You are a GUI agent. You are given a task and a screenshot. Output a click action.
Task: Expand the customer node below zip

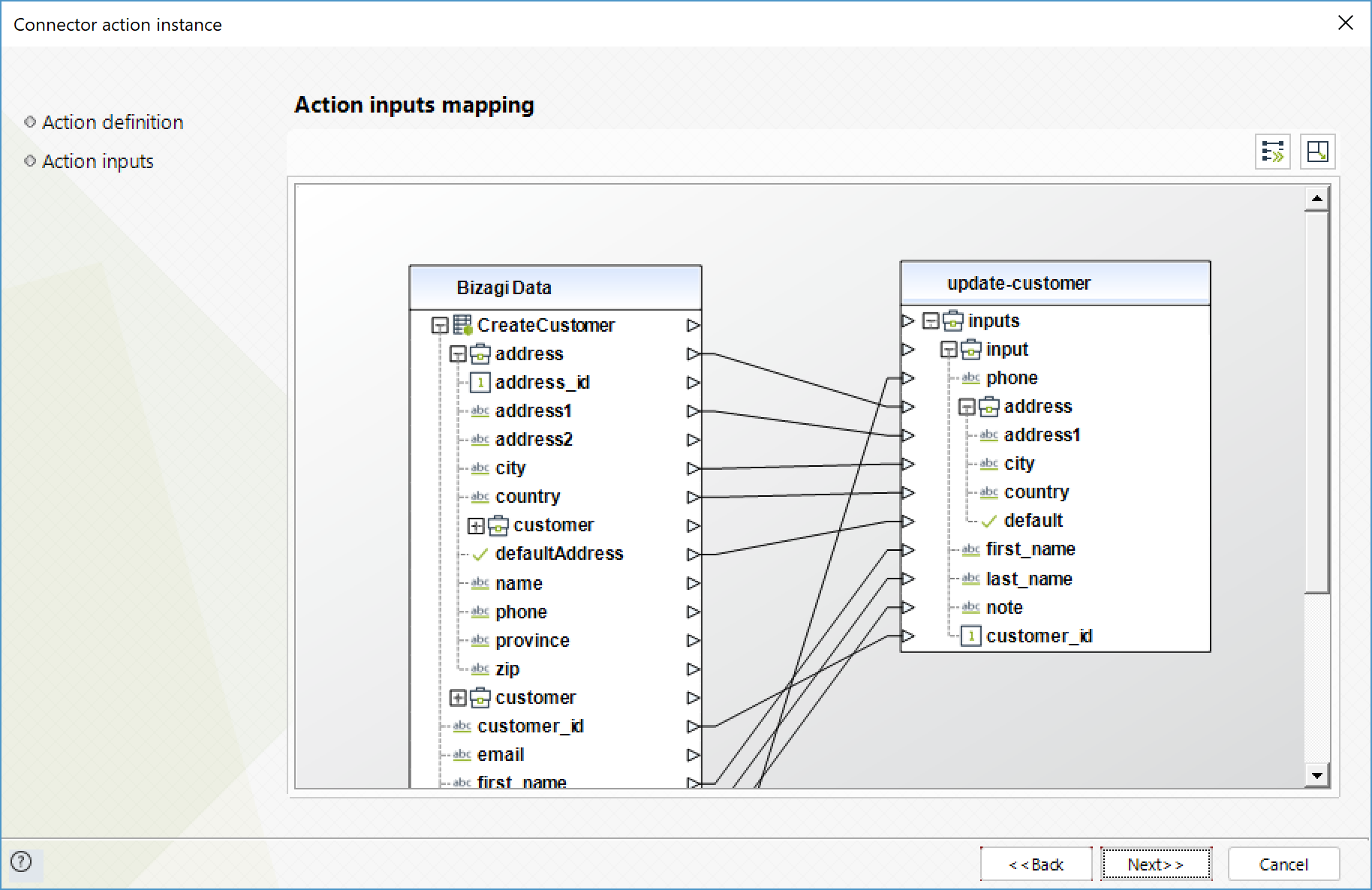click(x=458, y=698)
